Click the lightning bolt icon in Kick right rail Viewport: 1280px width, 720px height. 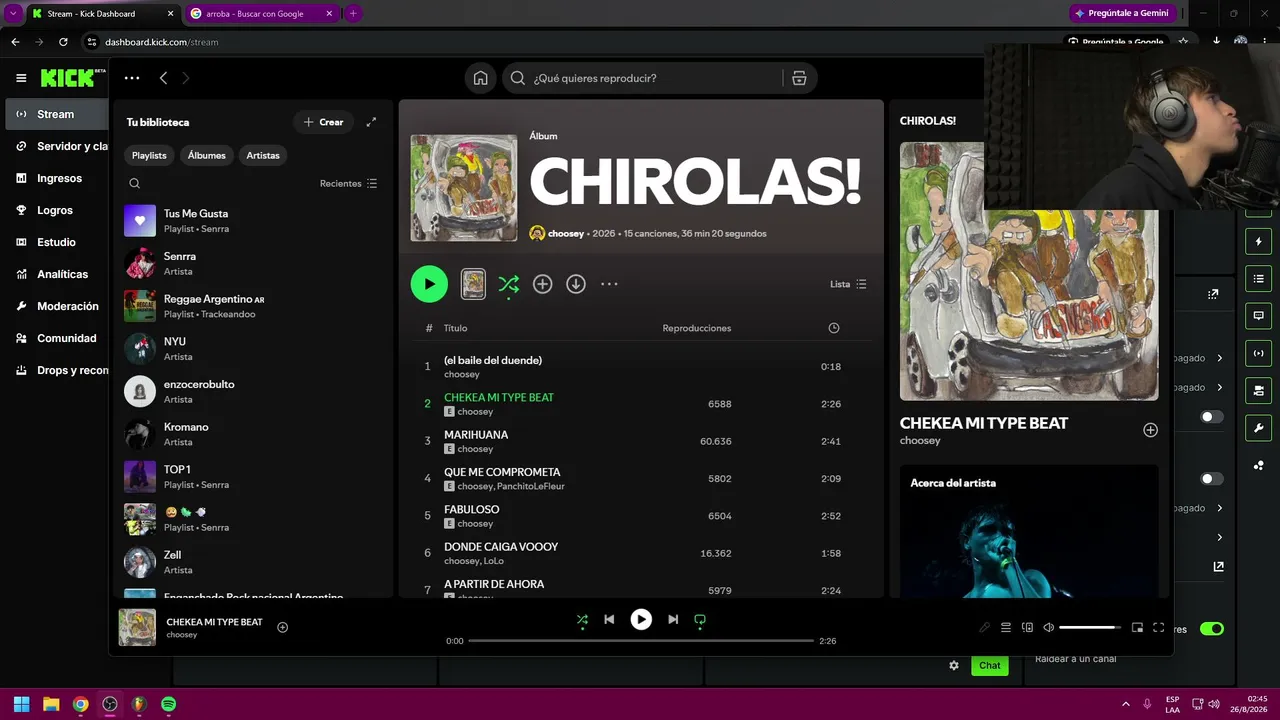pyautogui.click(x=1258, y=242)
